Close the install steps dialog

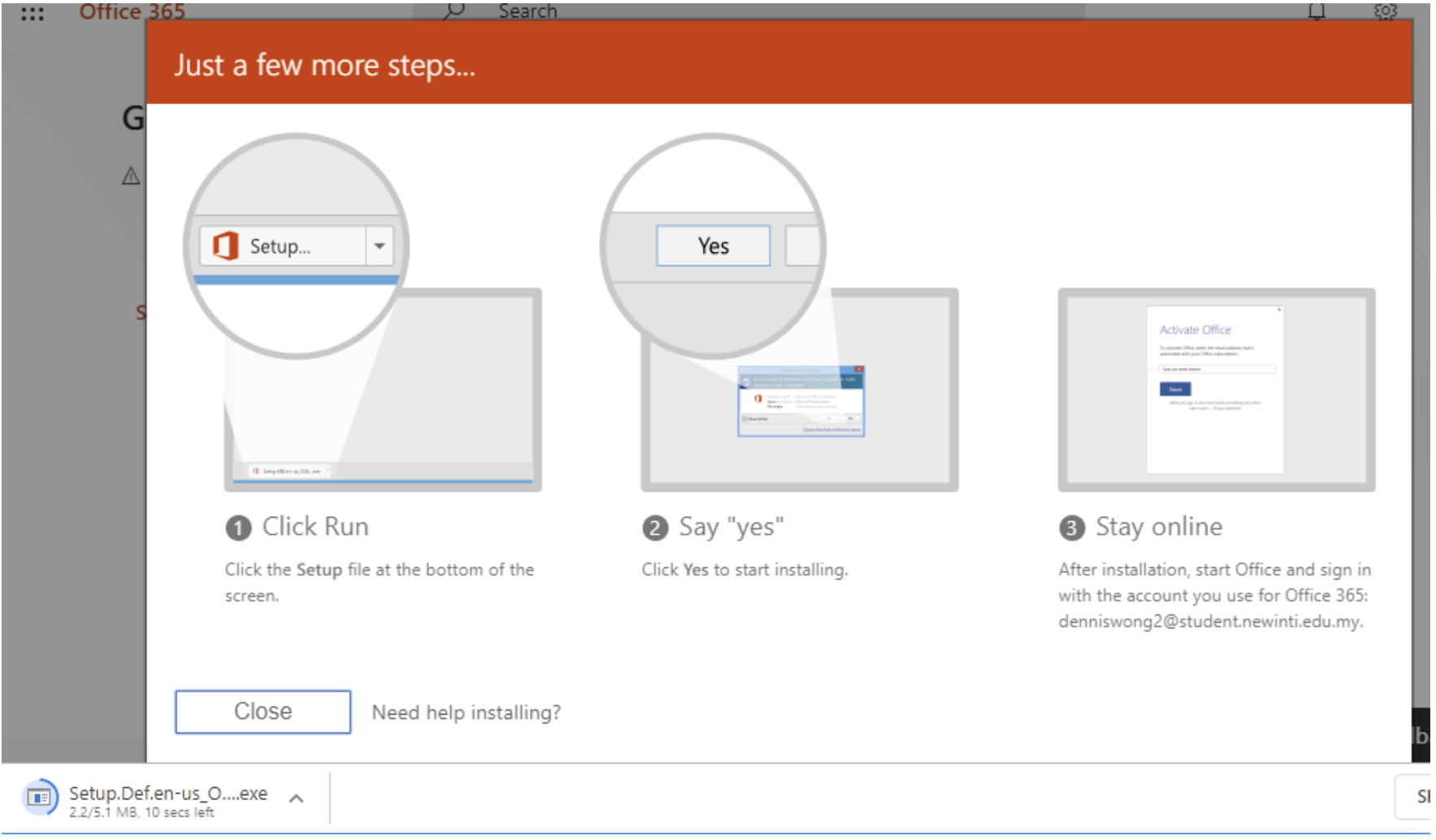263,711
